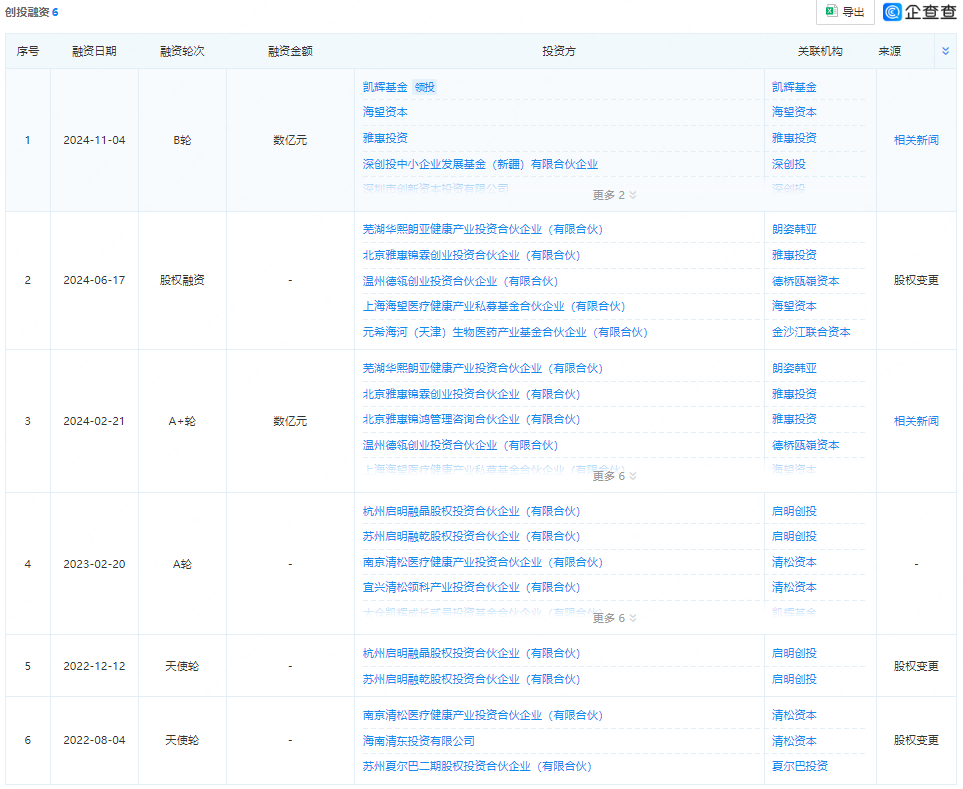Open 北京雅惠锦霖创业投资合伙企业 in row 2
The width and height of the screenshot is (963, 789).
click(472, 255)
